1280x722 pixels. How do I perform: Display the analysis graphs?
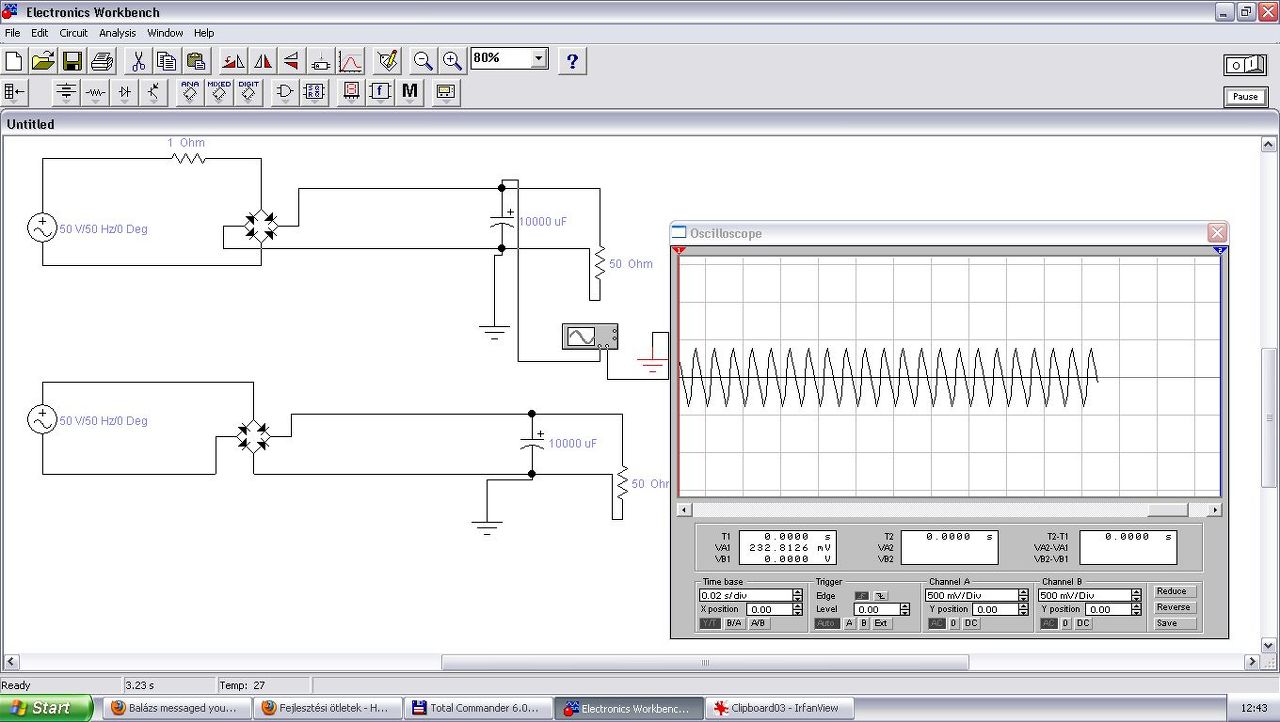[x=350, y=61]
